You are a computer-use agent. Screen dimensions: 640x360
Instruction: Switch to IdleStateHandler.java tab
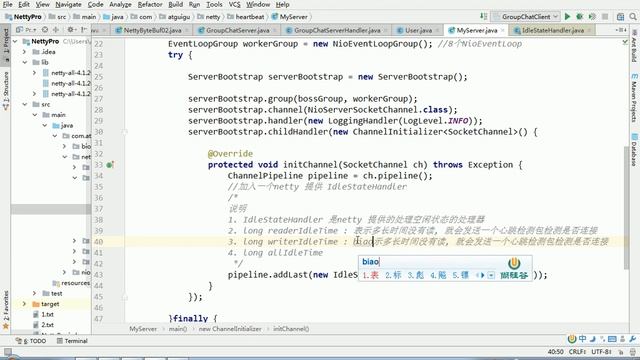[x=553, y=30]
